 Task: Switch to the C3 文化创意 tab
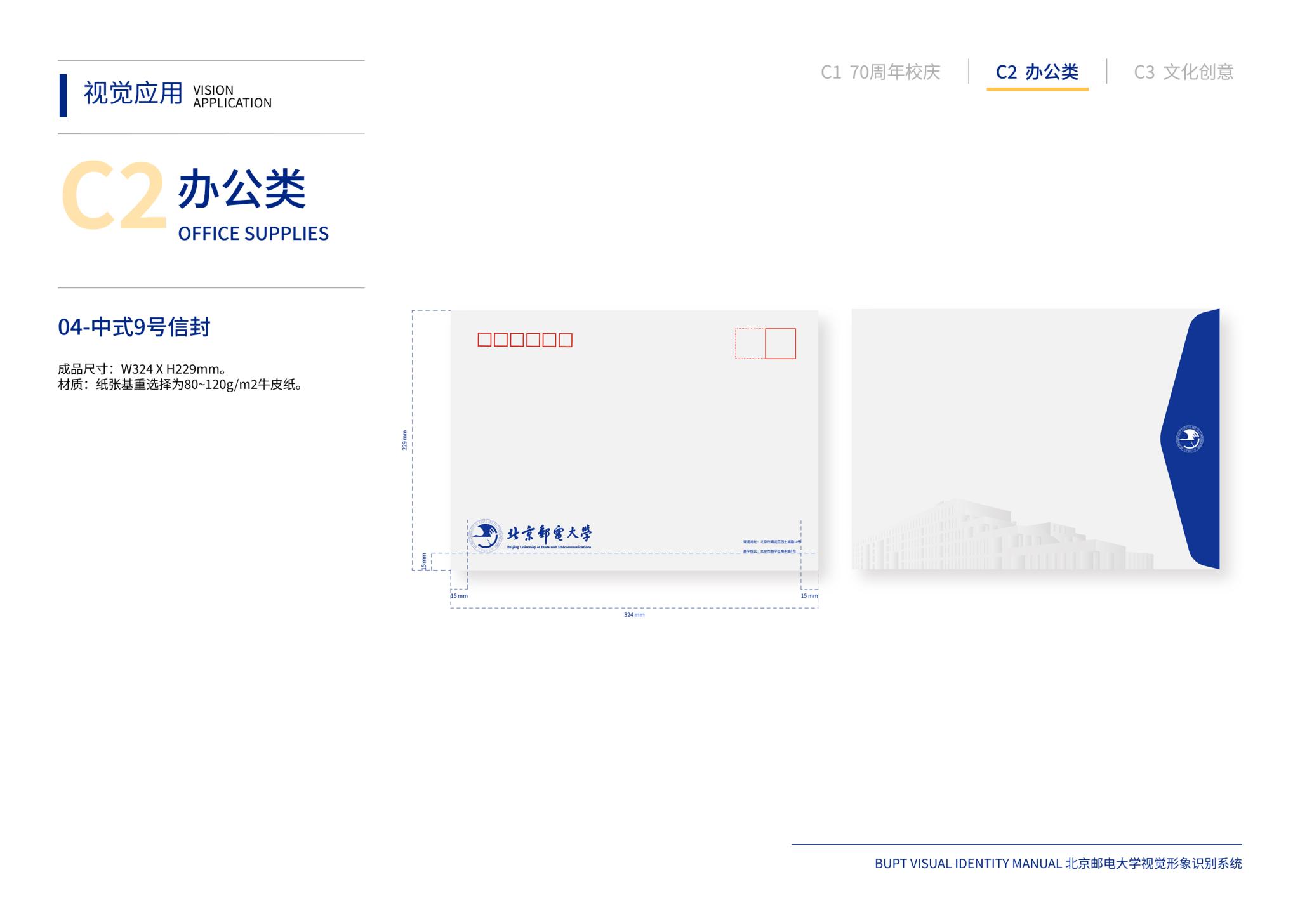click(x=1183, y=72)
